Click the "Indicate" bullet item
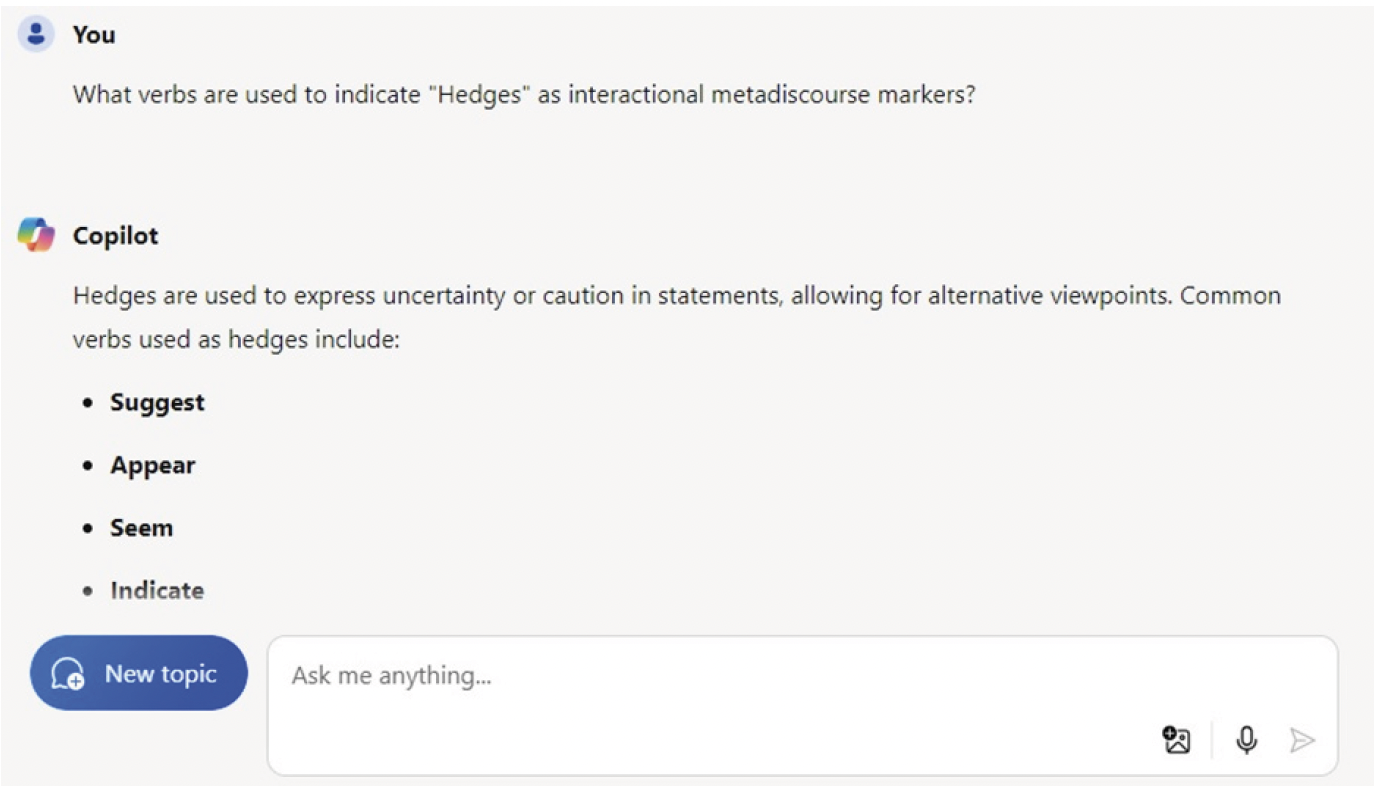The image size is (1374, 786). (157, 591)
